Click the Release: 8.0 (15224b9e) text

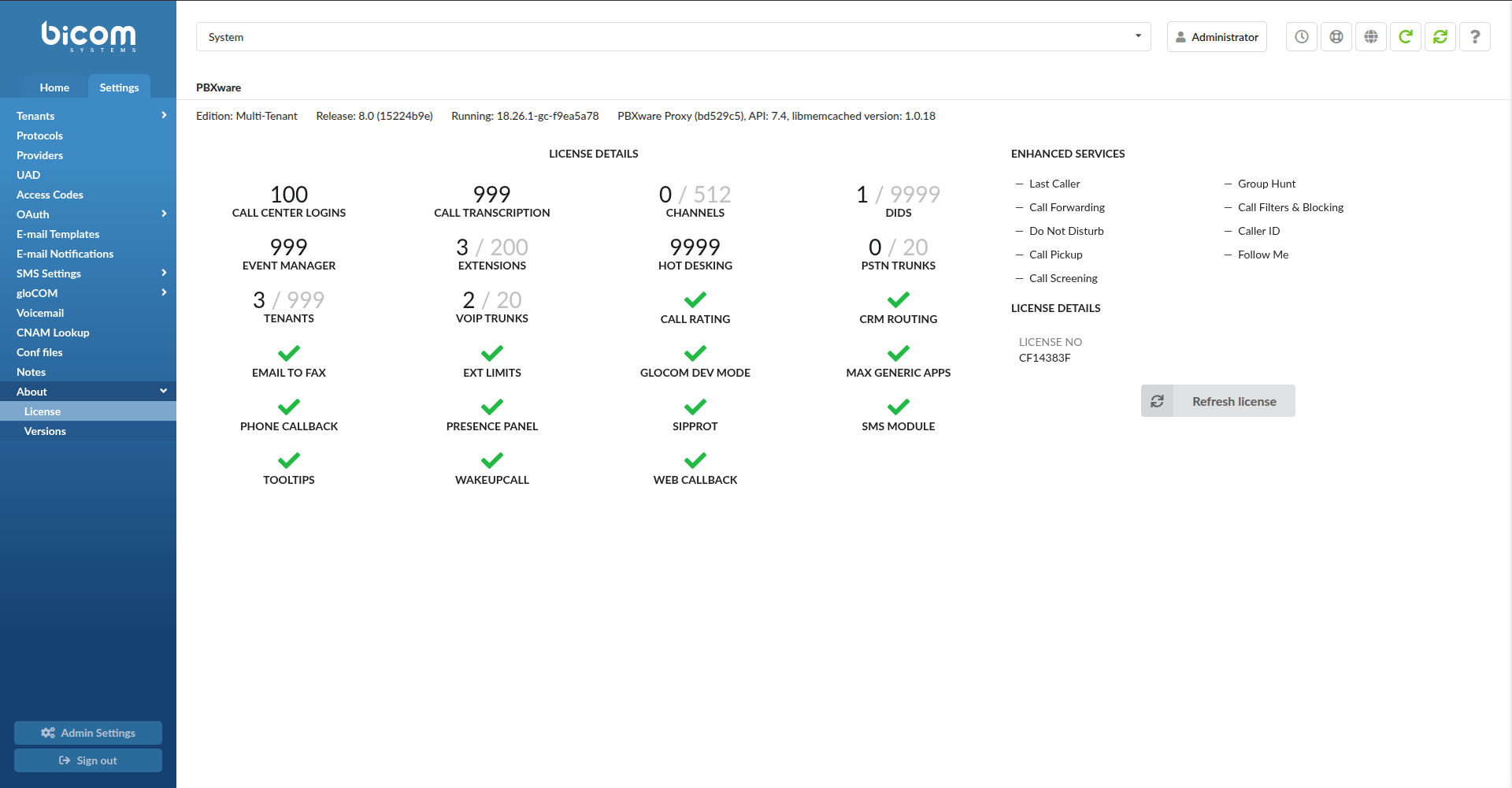[x=374, y=116]
